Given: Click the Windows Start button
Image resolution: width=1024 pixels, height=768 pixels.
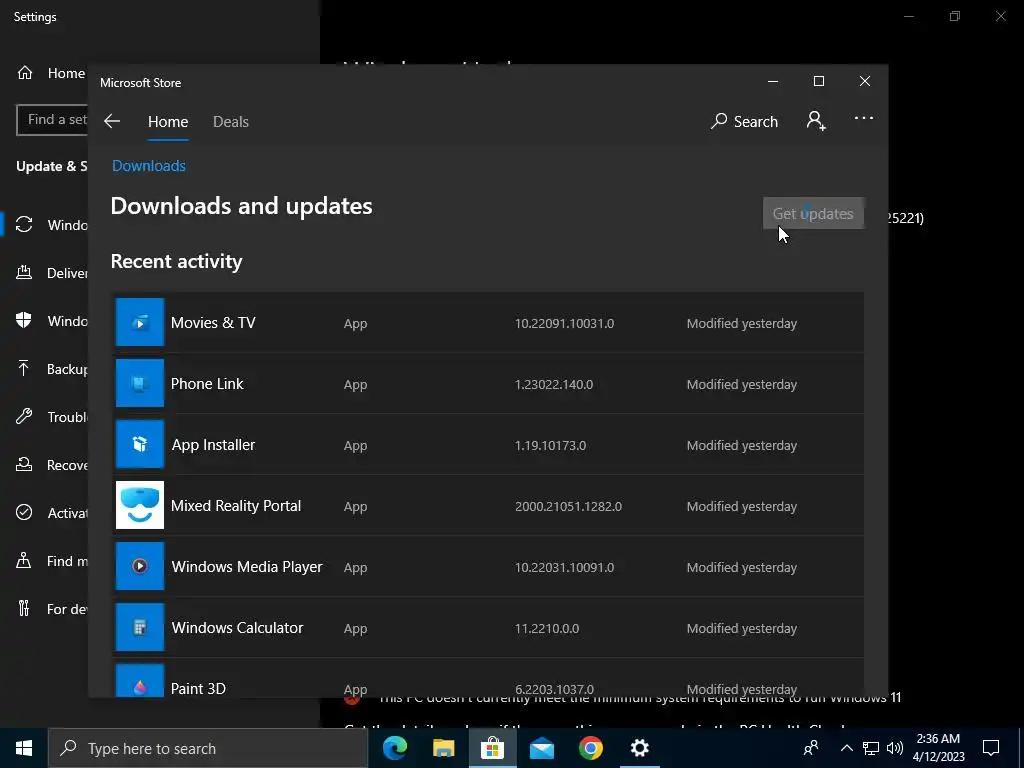Looking at the screenshot, I should pos(24,748).
